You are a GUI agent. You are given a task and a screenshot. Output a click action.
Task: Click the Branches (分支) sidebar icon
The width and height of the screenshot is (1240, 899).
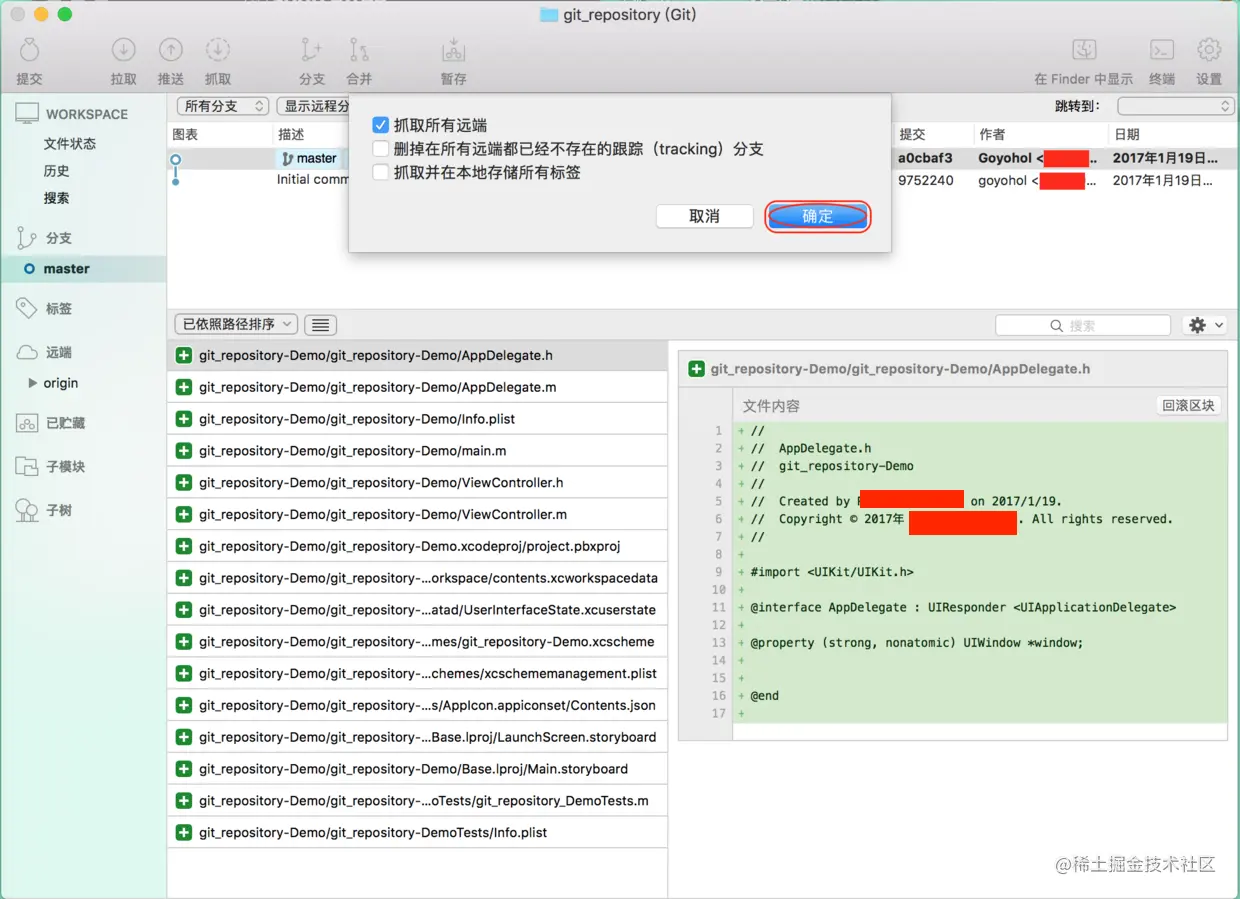(x=27, y=238)
